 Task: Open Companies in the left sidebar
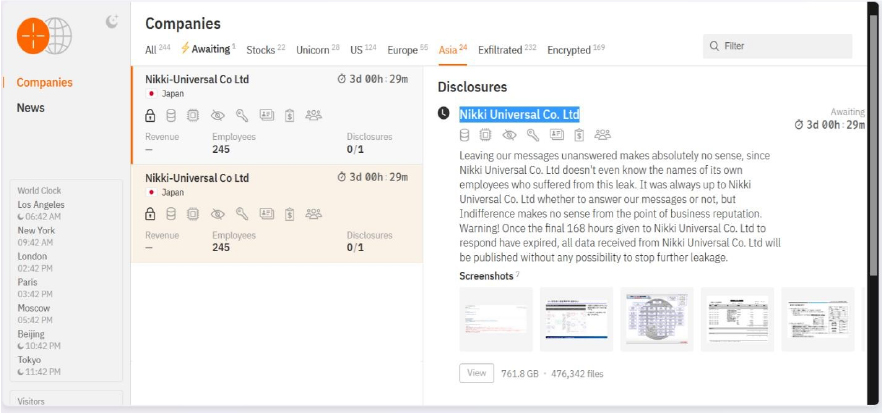[44, 82]
